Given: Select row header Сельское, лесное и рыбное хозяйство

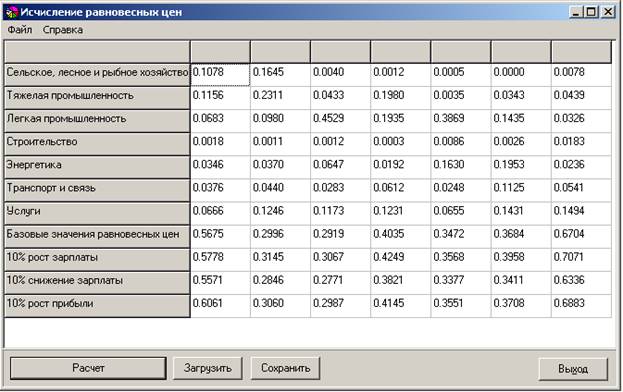Looking at the screenshot, I should (x=97, y=75).
